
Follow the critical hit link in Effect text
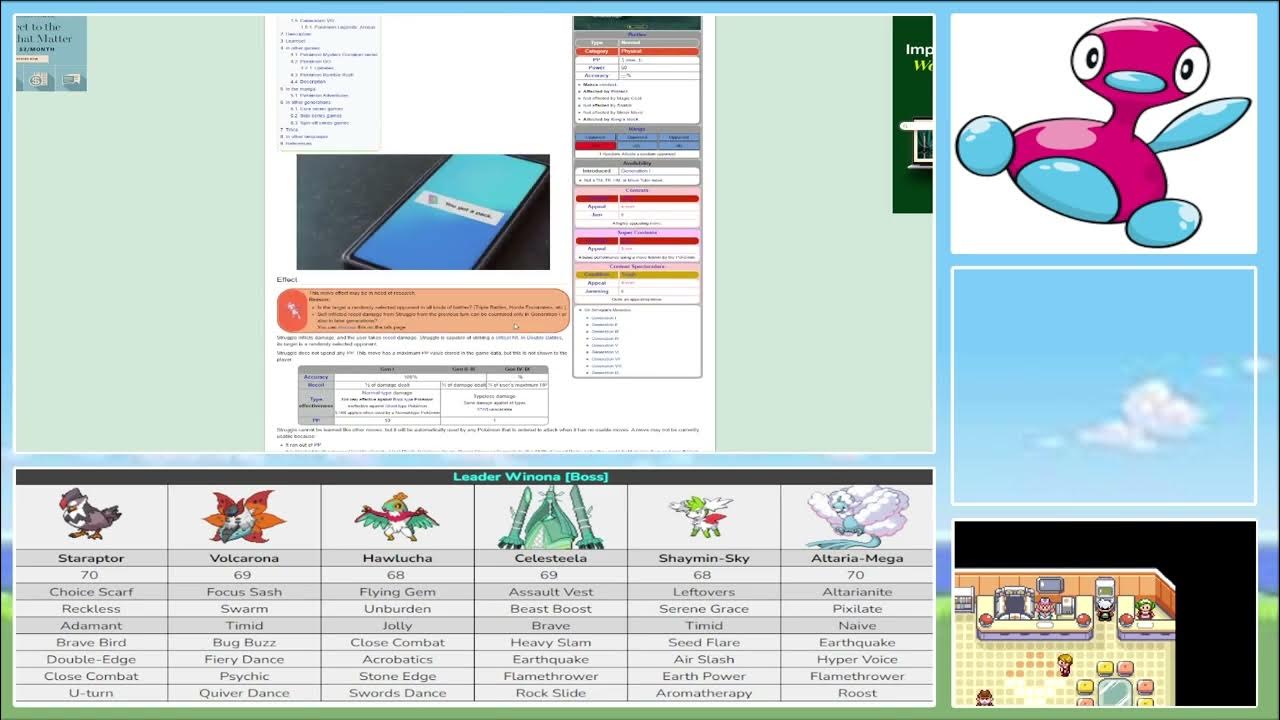pyautogui.click(x=507, y=338)
